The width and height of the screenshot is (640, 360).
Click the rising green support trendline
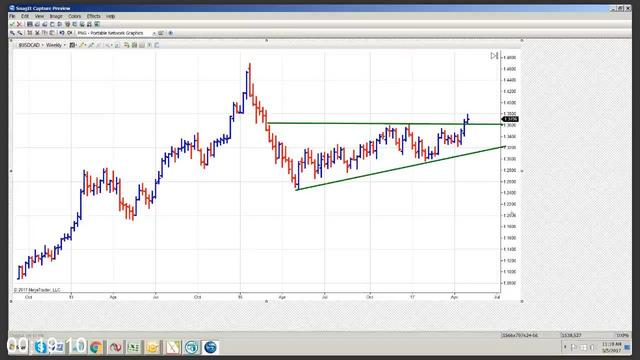coord(400,168)
